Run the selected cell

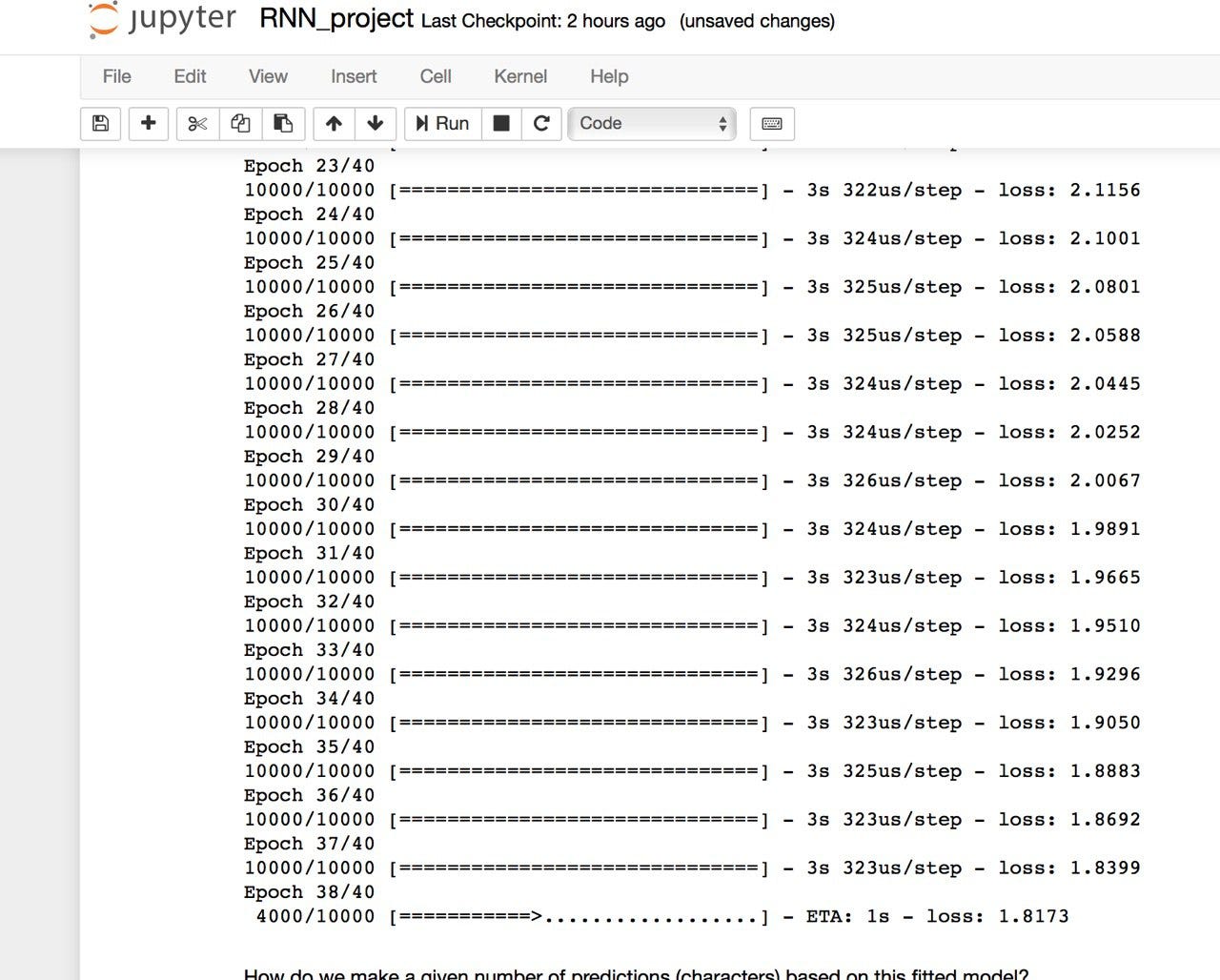(x=441, y=124)
